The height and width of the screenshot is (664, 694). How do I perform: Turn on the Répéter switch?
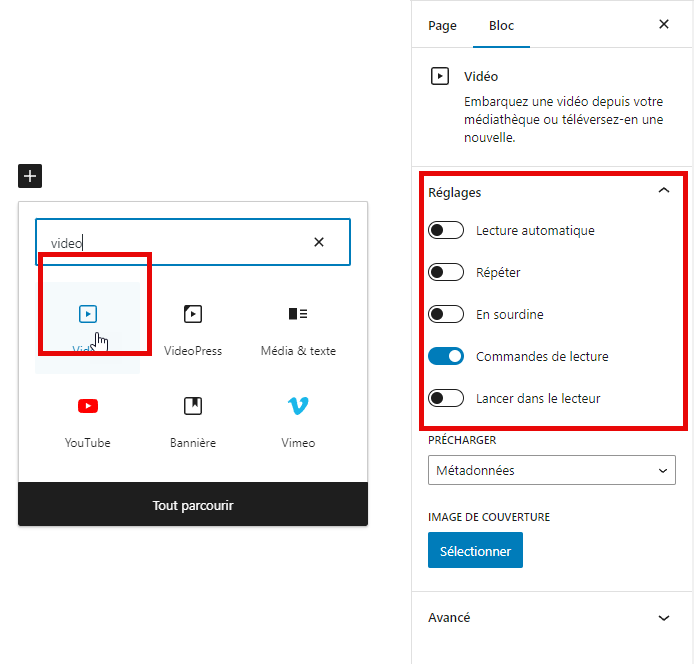coord(446,273)
